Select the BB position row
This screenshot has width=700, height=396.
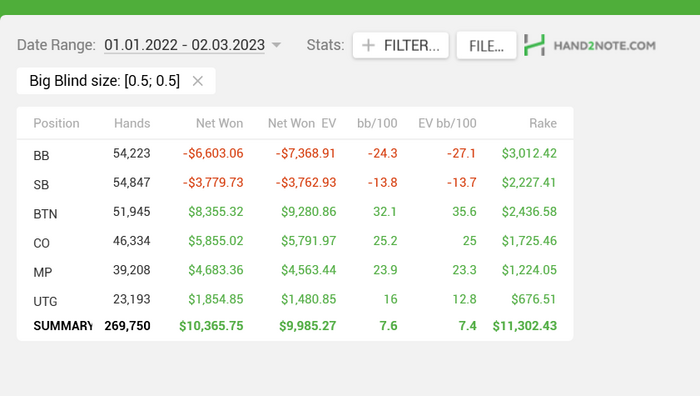pyautogui.click(x=295, y=154)
